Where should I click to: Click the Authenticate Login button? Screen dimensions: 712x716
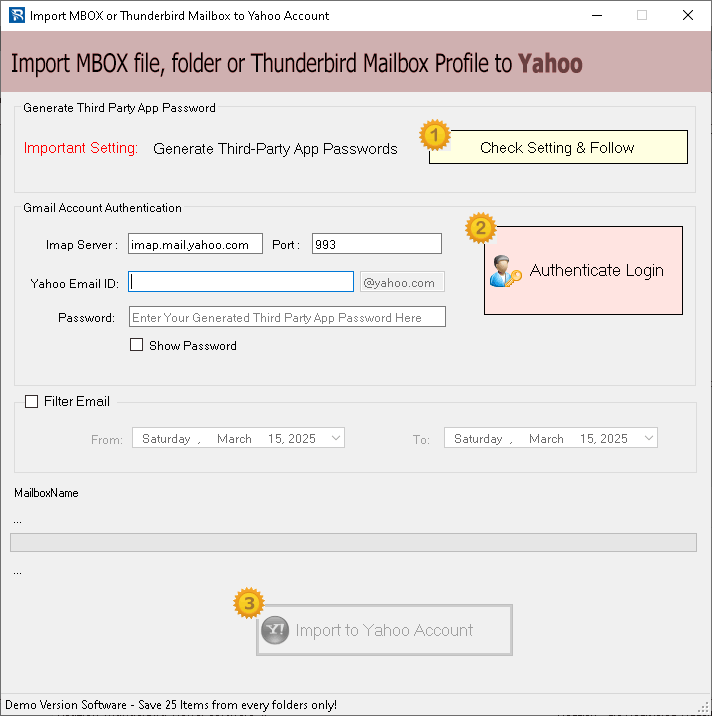pos(583,270)
